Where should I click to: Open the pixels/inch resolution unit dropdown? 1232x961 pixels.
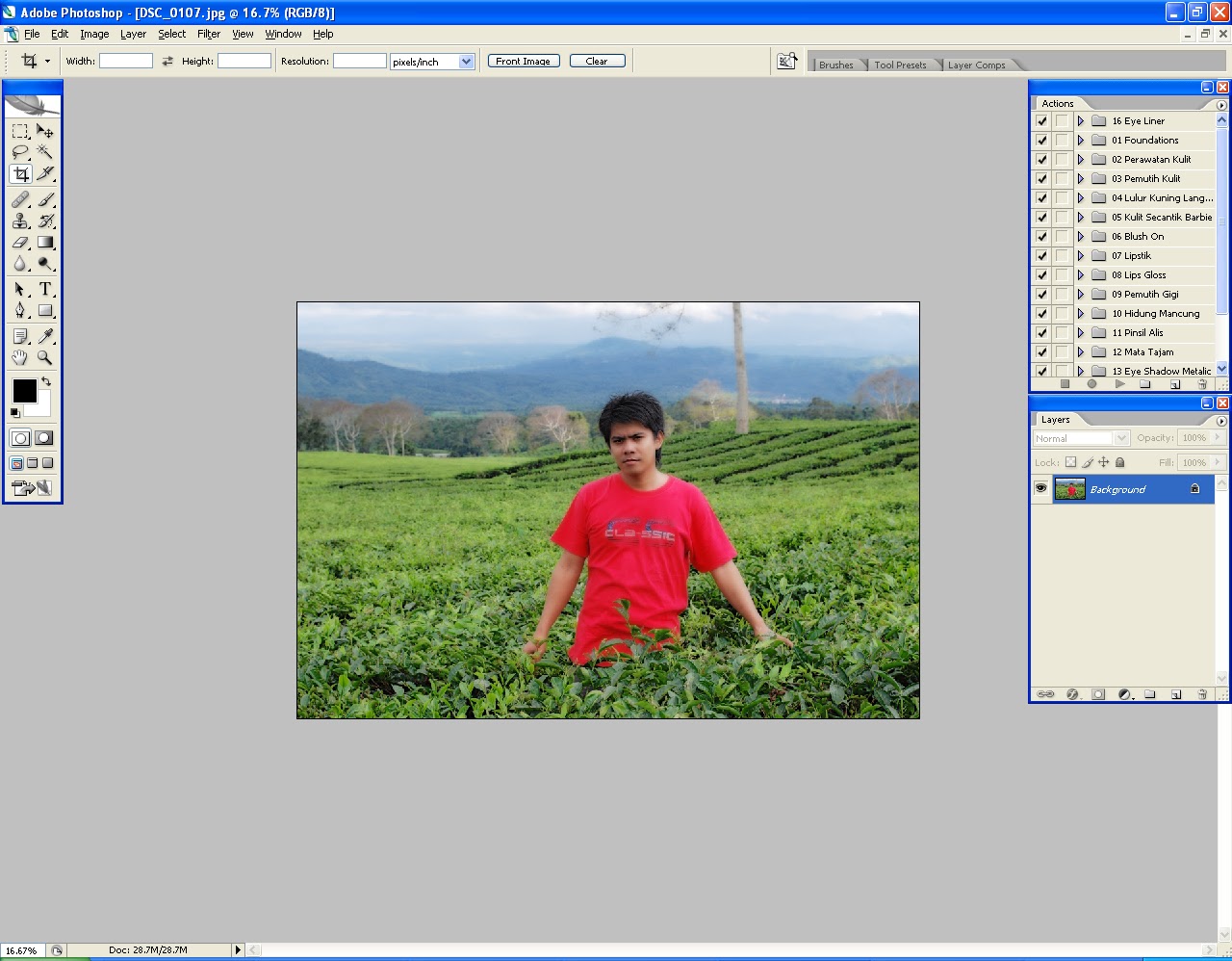(x=466, y=61)
